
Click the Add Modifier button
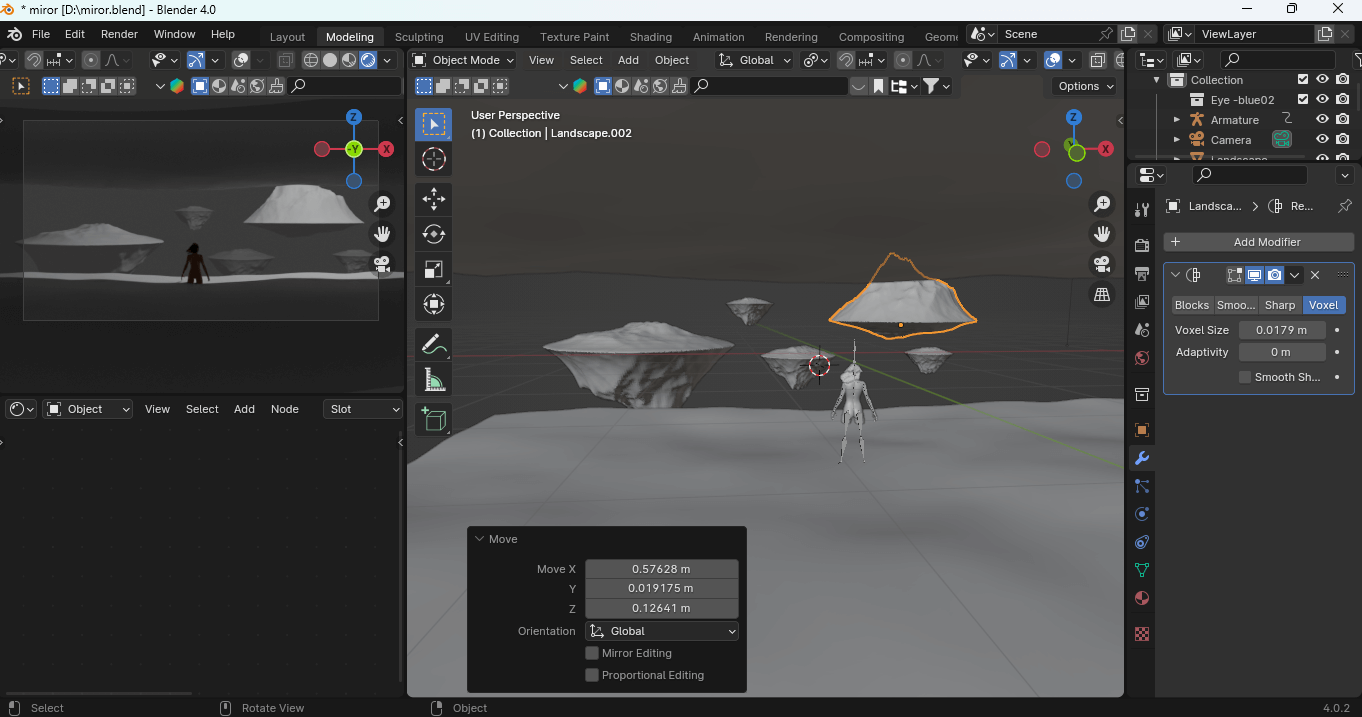[x=1258, y=242]
